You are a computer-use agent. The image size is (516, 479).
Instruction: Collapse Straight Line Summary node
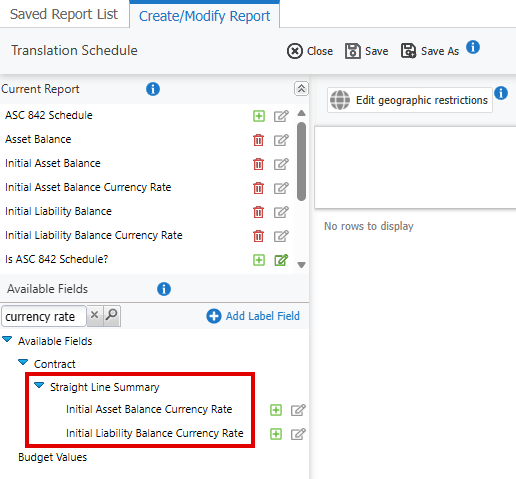click(39, 385)
